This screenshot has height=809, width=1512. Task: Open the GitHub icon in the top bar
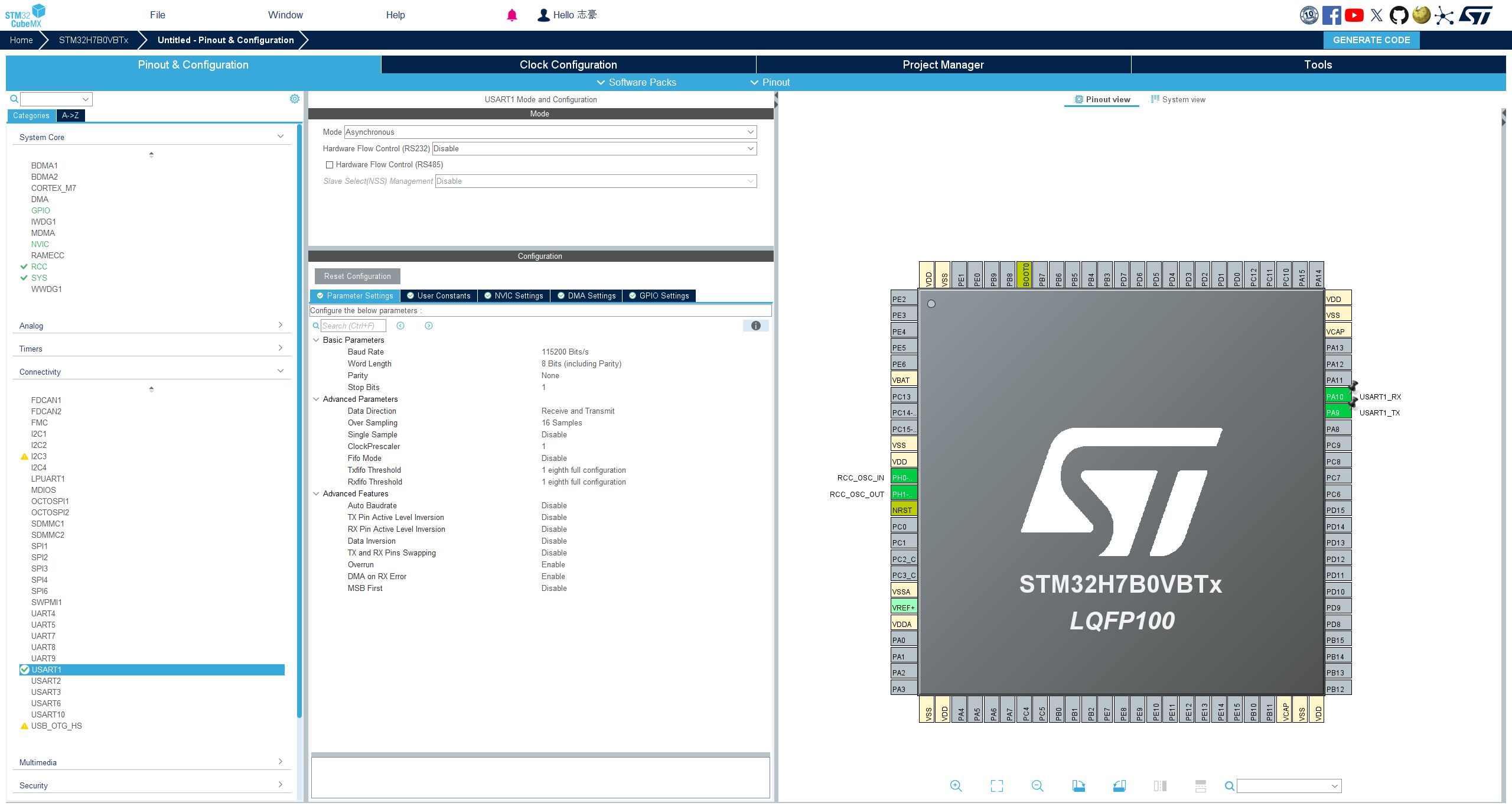click(1399, 15)
